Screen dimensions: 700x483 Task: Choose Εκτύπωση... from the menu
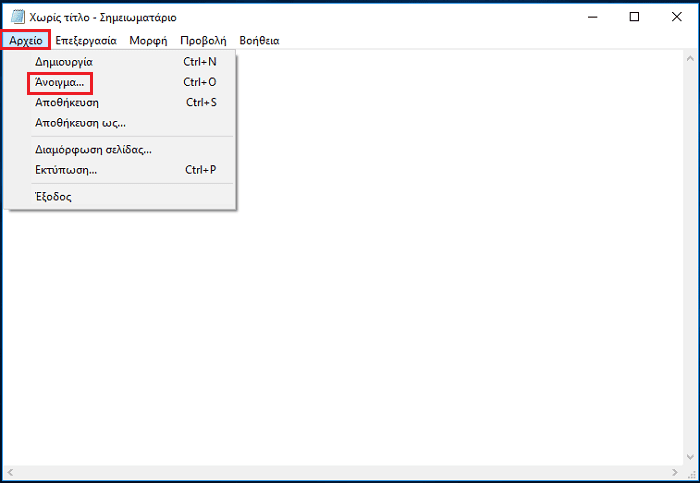coord(120,170)
